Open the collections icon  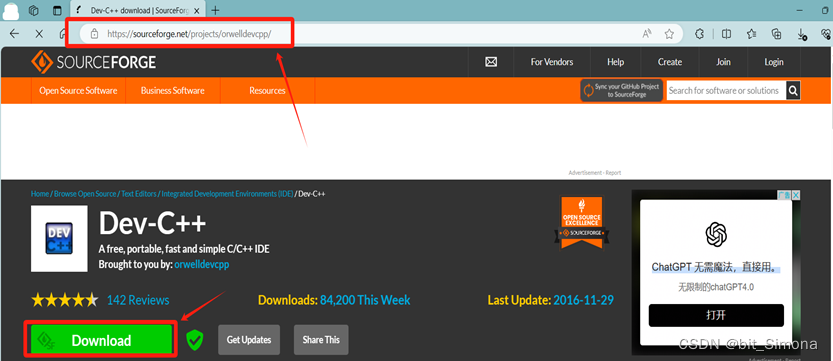777,34
